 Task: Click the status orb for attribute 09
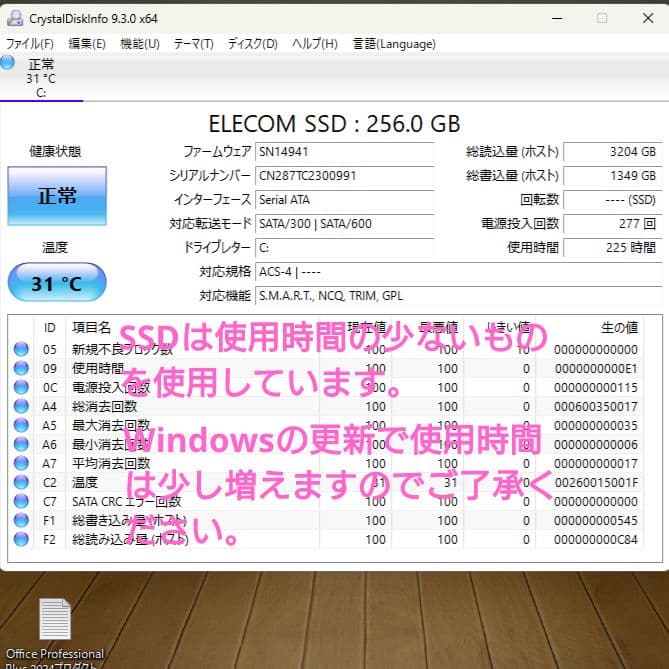tap(21, 368)
